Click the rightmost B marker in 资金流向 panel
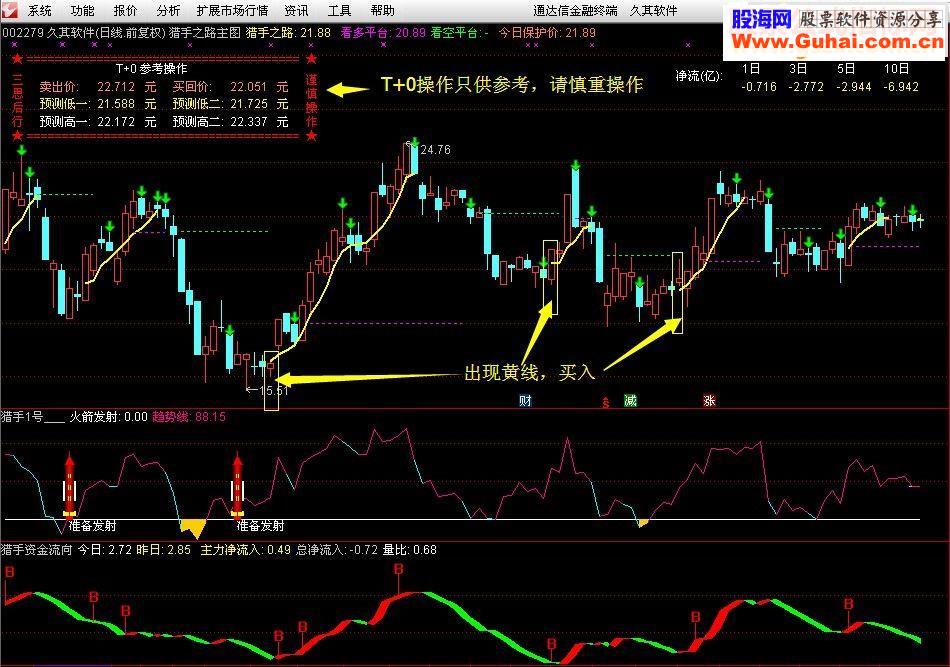The width and height of the screenshot is (950, 667). pyautogui.click(x=849, y=604)
